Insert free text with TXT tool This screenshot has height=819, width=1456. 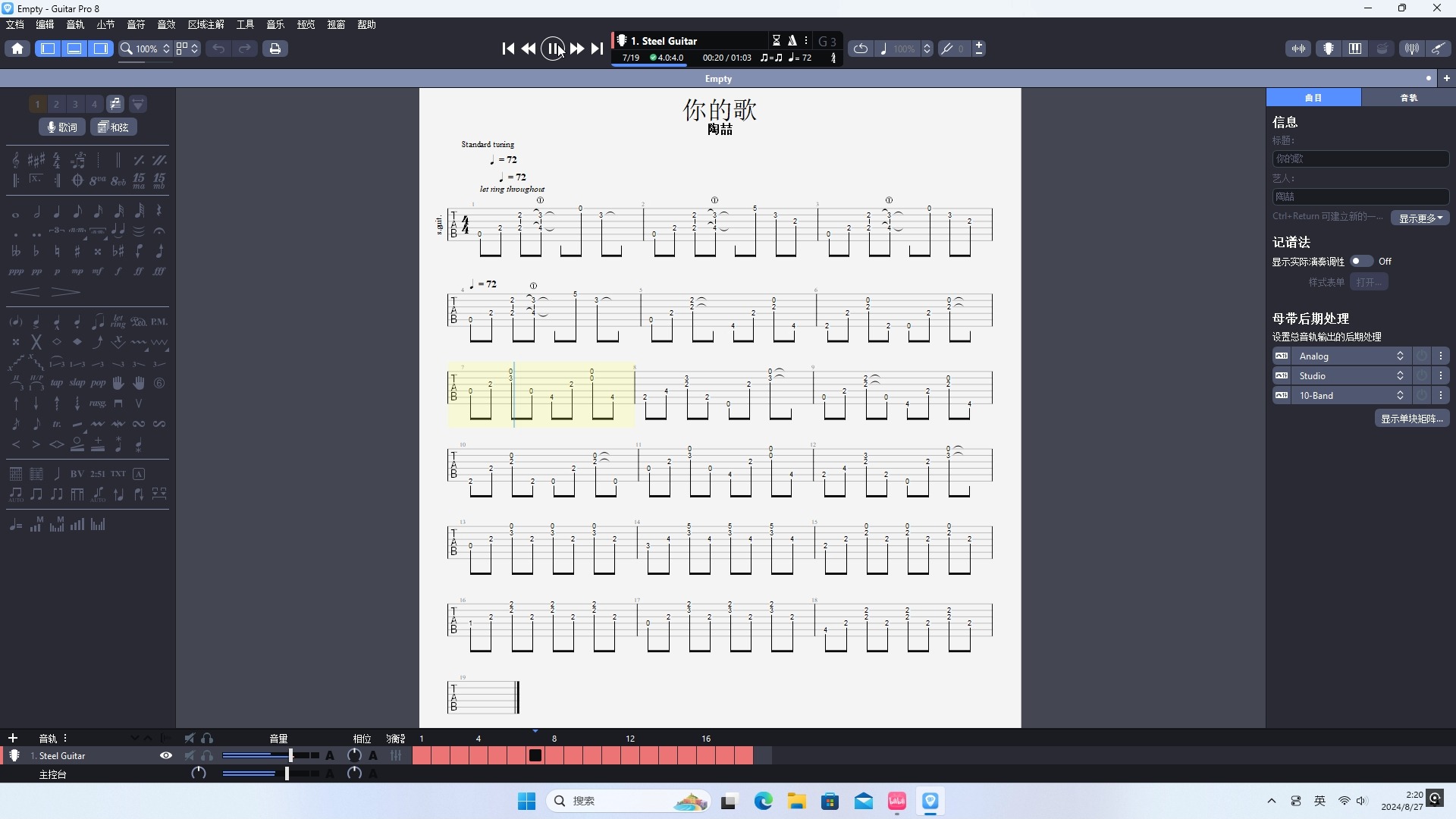tap(118, 474)
